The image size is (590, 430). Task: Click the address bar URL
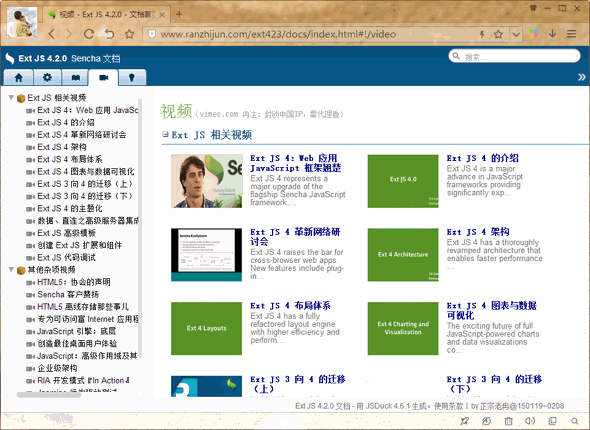tap(278, 34)
